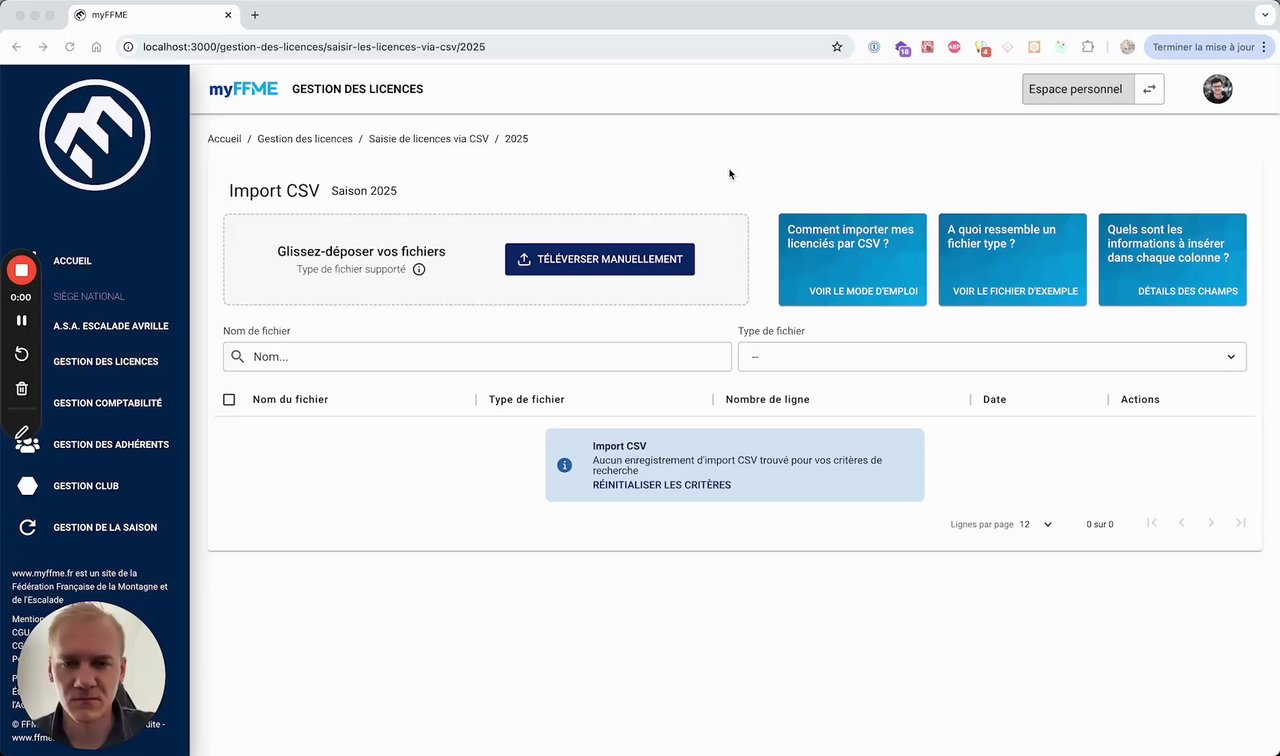The image size is (1280, 756).
Task: Open Accueil in the sidebar menu
Action: coord(72,261)
